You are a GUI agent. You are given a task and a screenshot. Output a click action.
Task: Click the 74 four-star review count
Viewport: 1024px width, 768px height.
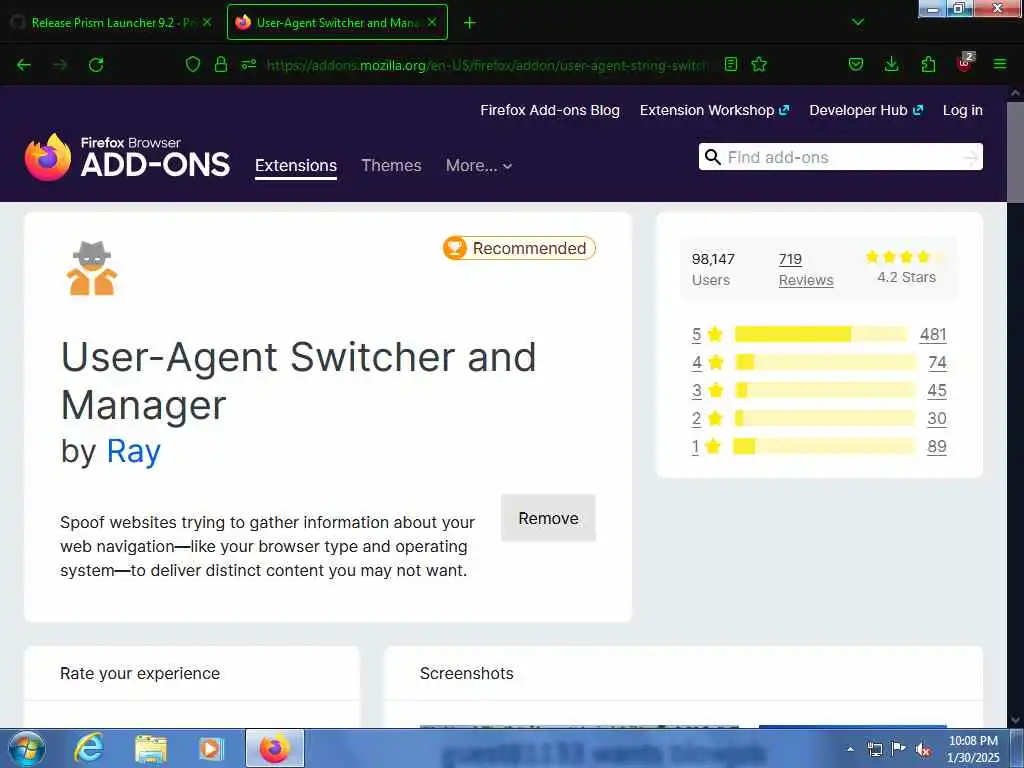(938, 362)
